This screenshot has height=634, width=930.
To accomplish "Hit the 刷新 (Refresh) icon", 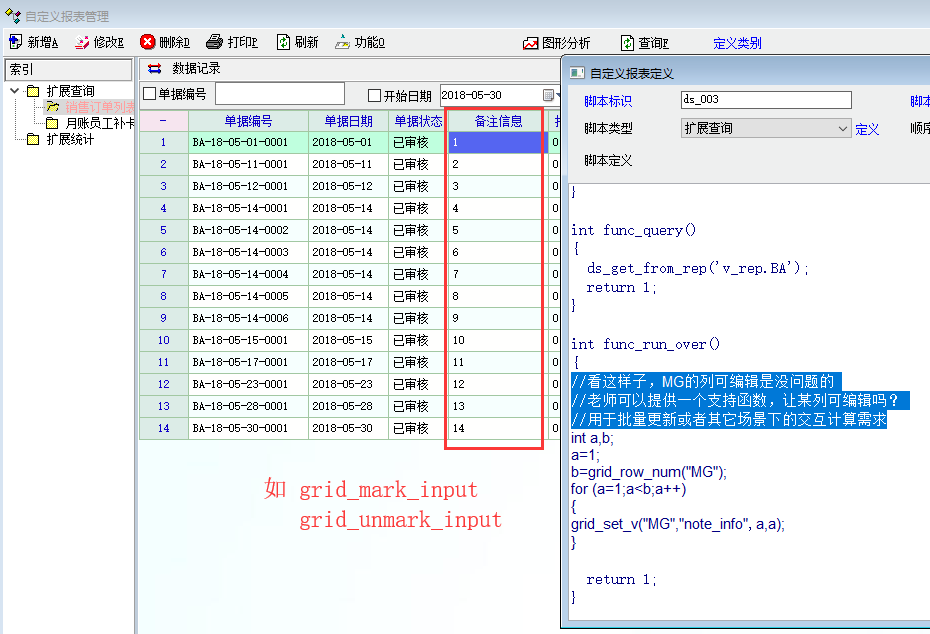I will (x=284, y=42).
